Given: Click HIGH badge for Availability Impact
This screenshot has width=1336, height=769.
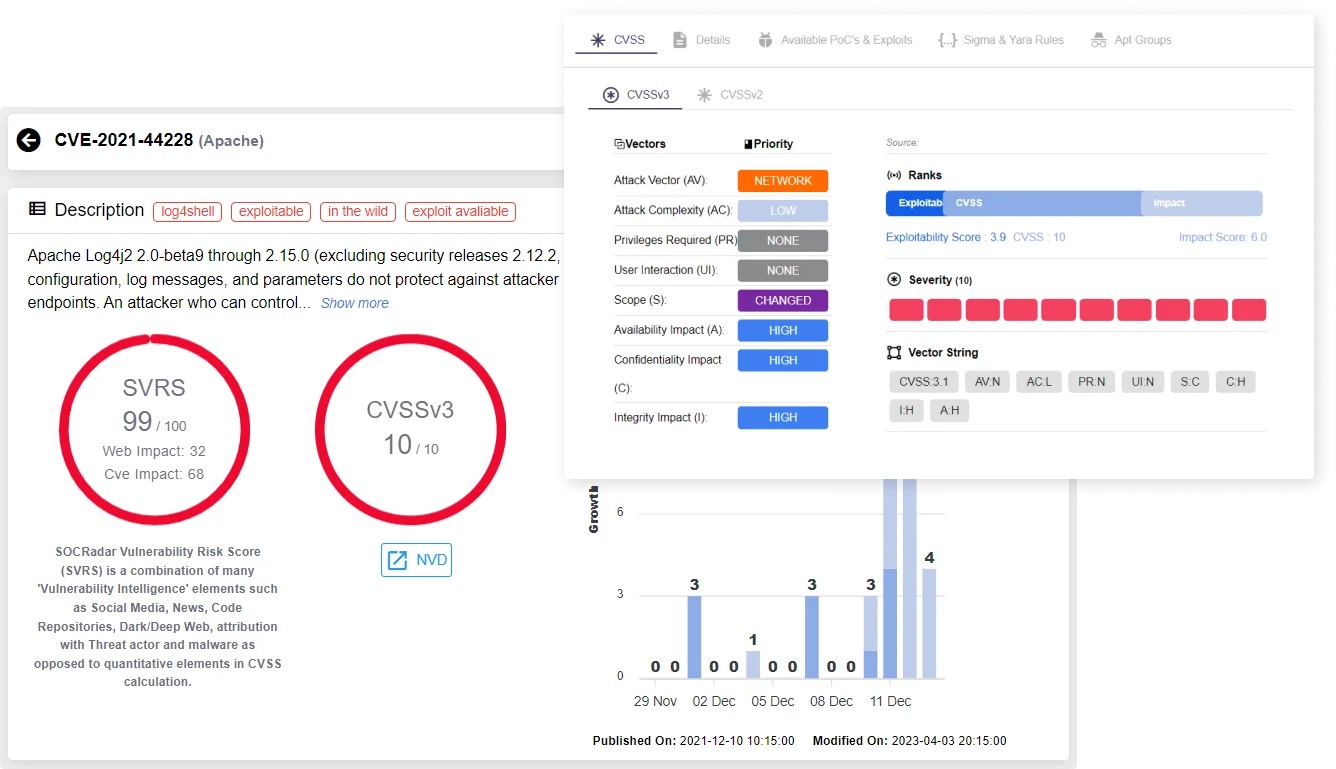Looking at the screenshot, I should 783,330.
